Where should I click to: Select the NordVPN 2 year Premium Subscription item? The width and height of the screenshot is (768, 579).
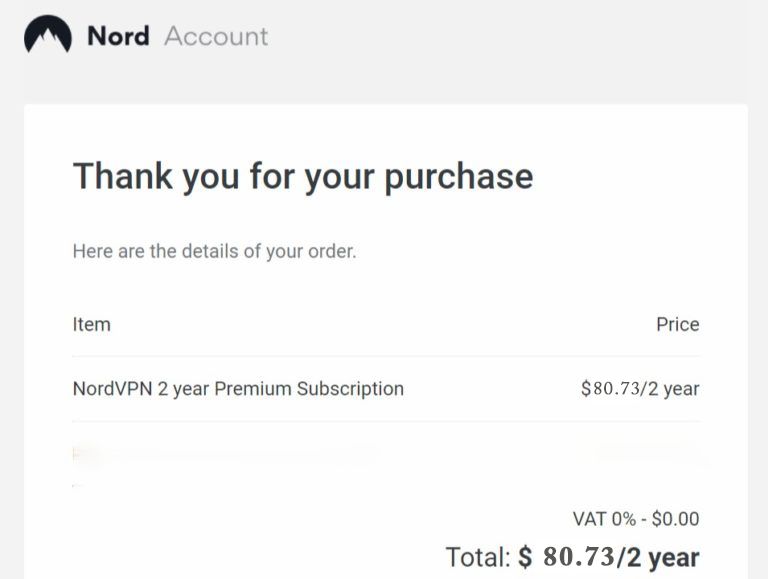238,388
